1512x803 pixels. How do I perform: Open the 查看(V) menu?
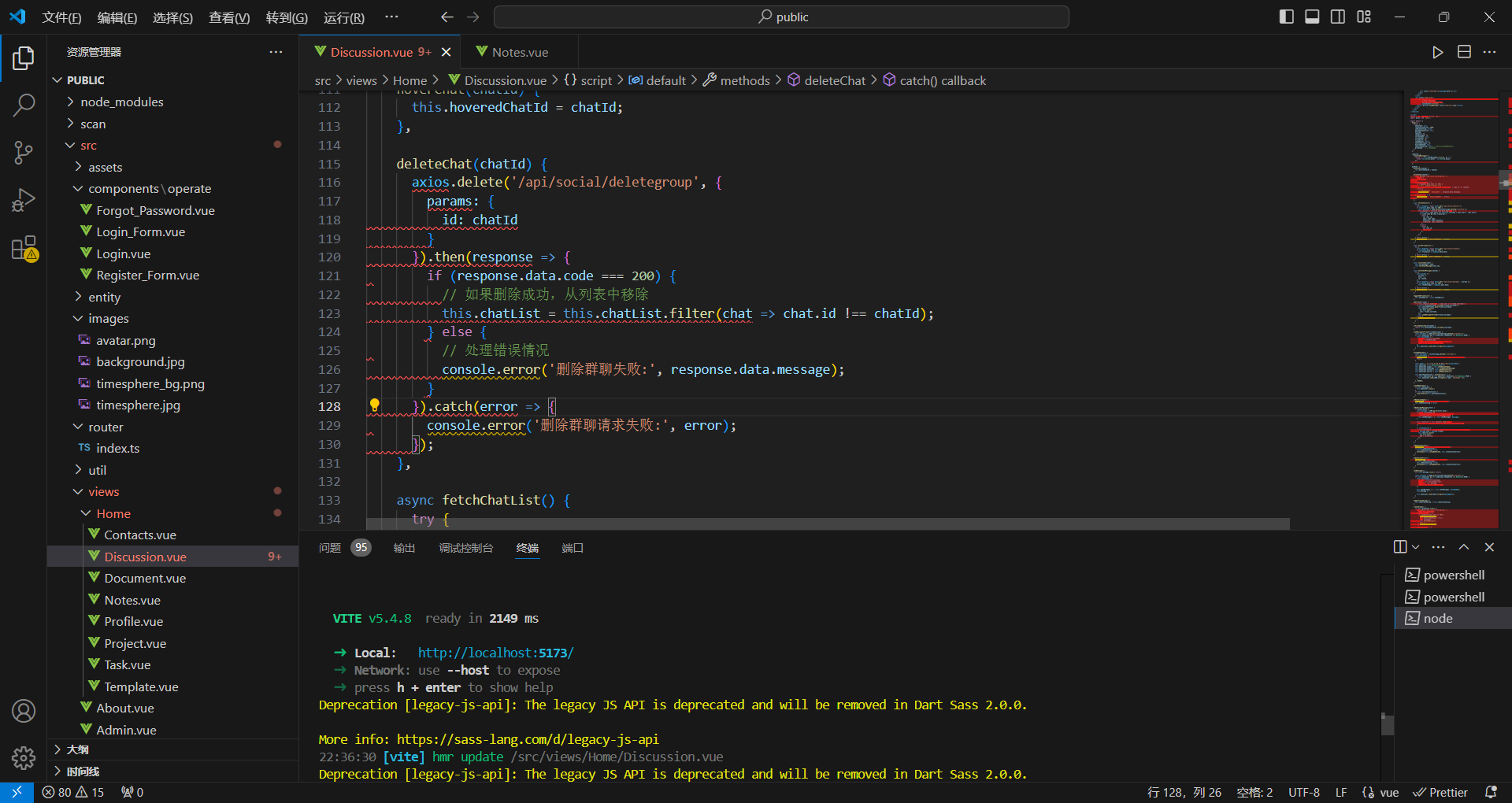pyautogui.click(x=228, y=17)
